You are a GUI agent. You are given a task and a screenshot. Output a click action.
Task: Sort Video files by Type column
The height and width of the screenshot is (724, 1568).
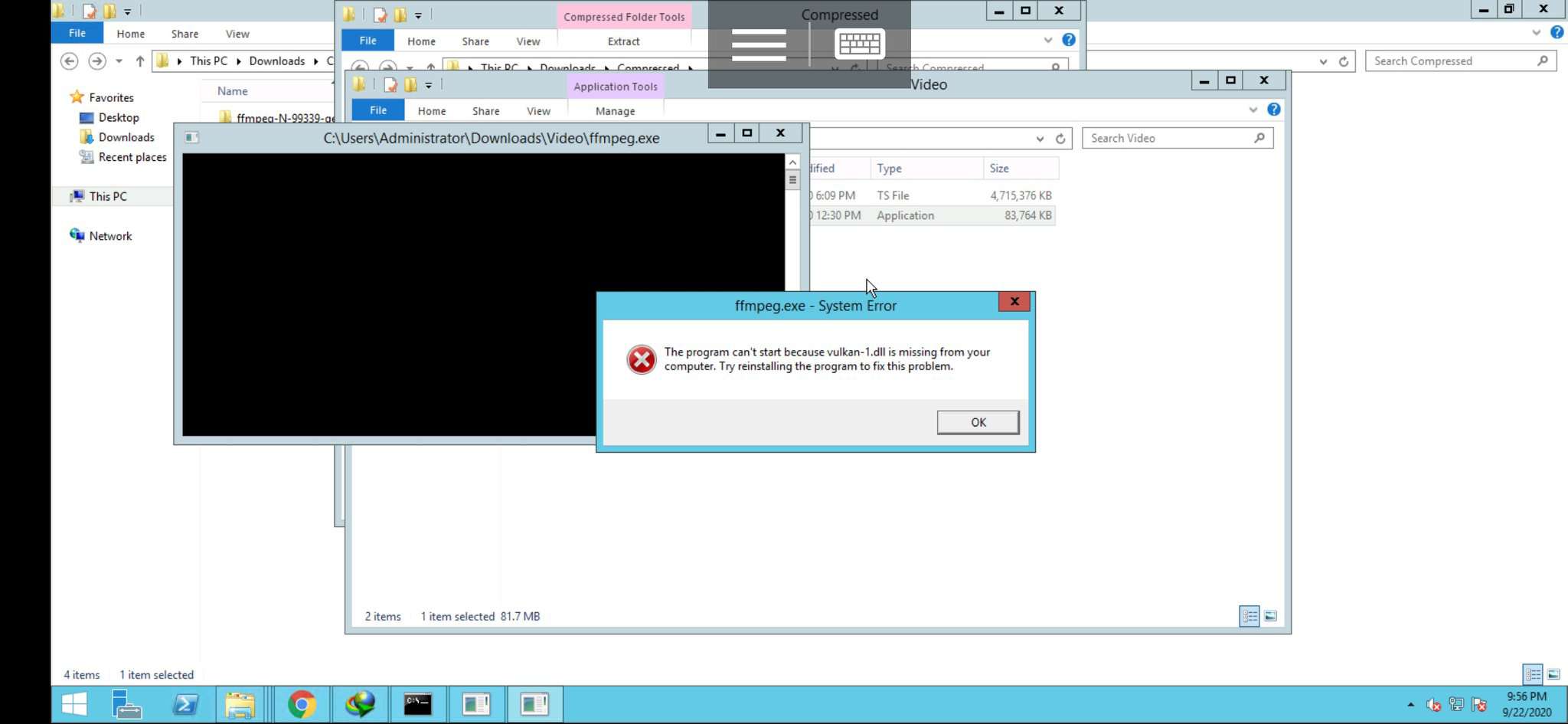point(926,169)
